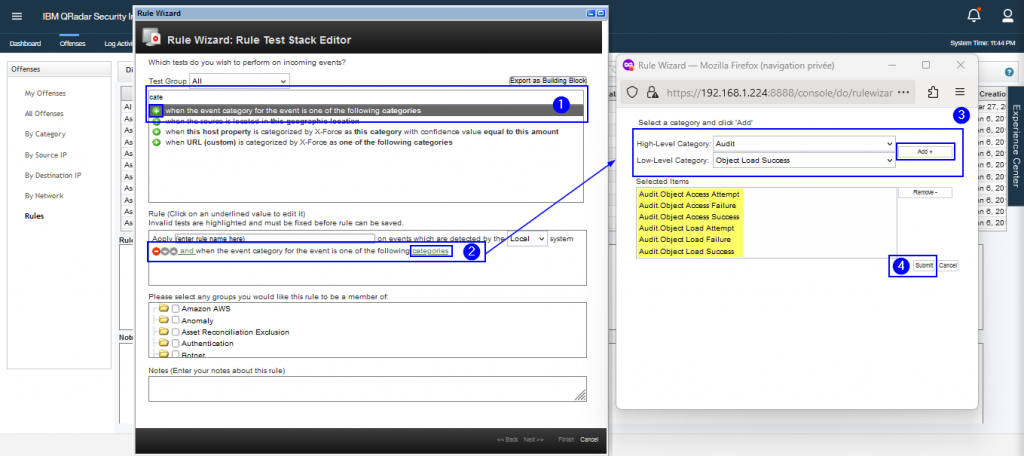Check the Anomaly group checkbox
This screenshot has height=456, width=1024.
(x=176, y=320)
